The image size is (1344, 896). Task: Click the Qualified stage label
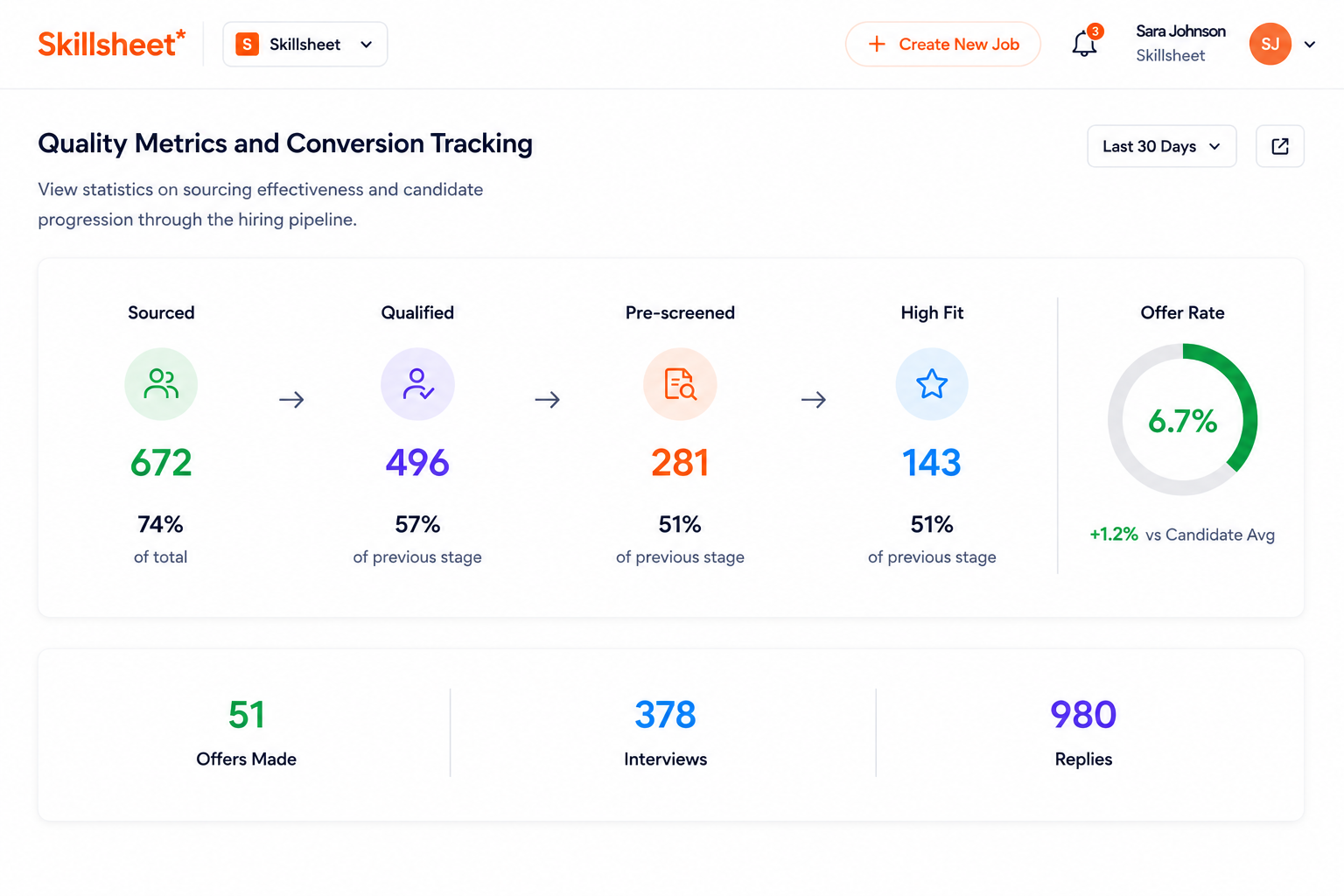tap(417, 312)
